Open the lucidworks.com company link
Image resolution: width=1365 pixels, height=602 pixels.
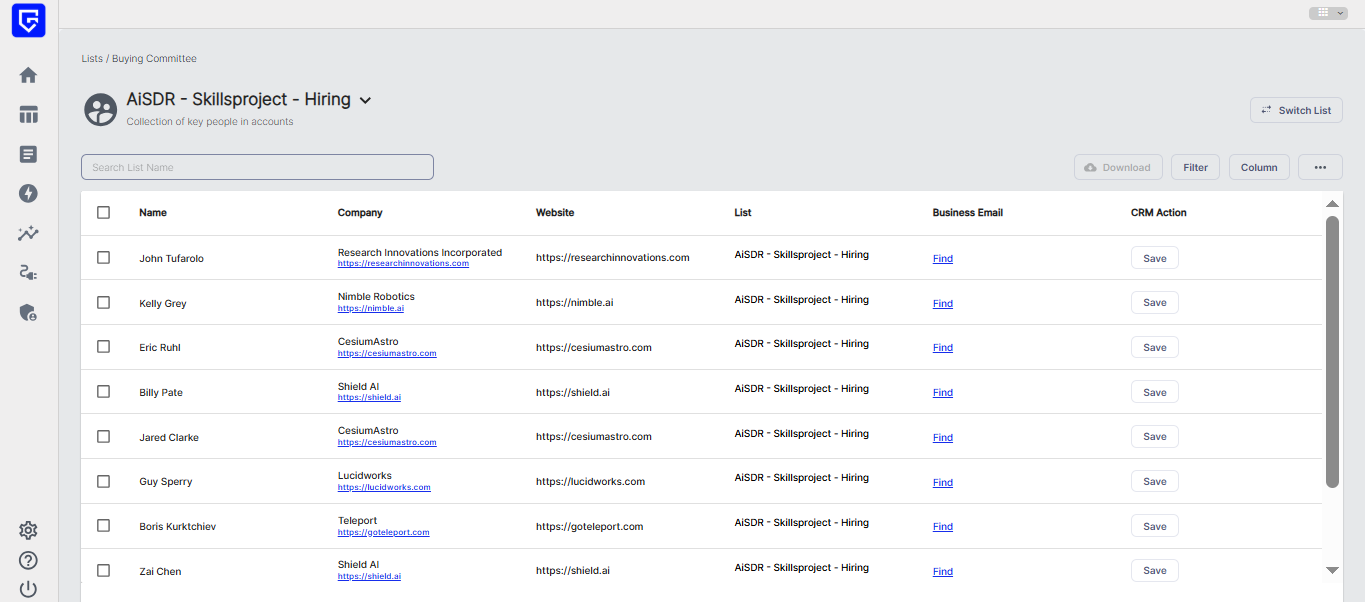[384, 488]
